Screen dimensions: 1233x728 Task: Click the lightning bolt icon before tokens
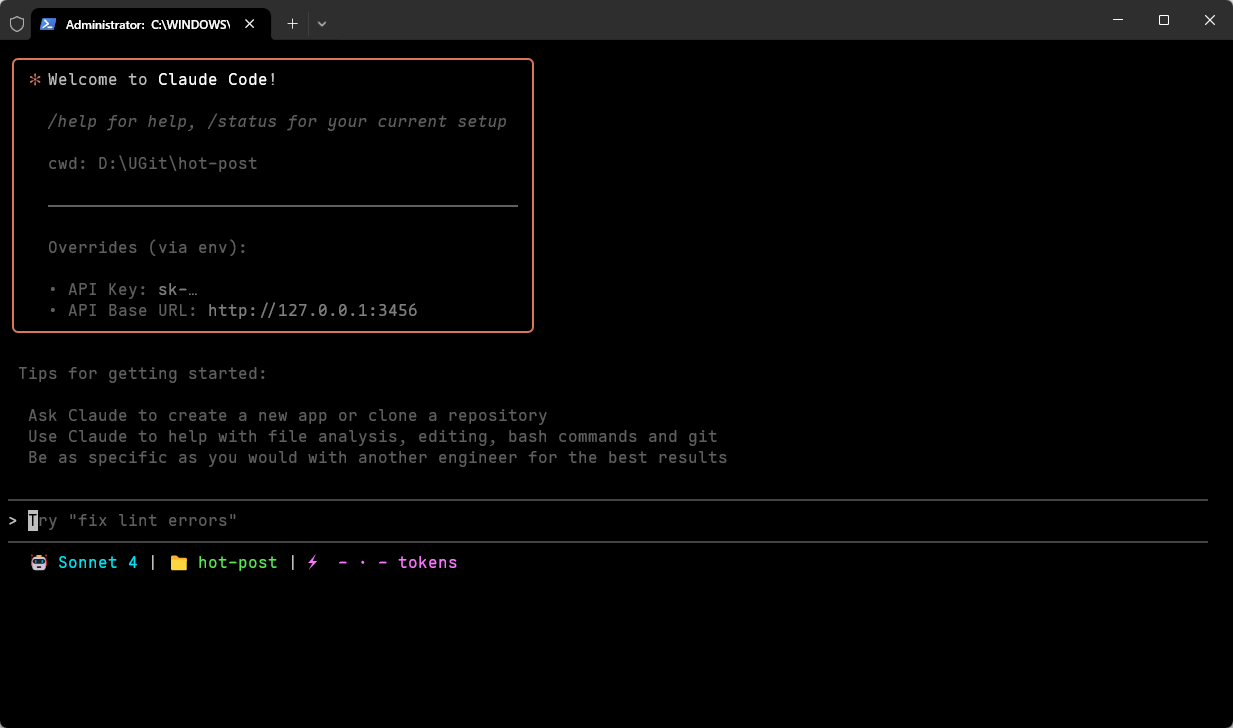coord(313,563)
